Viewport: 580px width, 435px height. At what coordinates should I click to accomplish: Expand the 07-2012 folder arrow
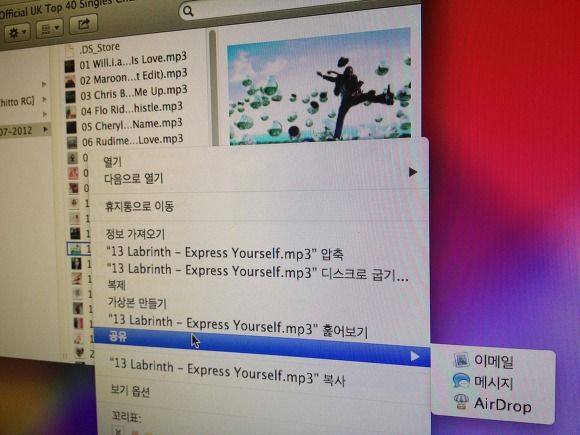point(45,129)
